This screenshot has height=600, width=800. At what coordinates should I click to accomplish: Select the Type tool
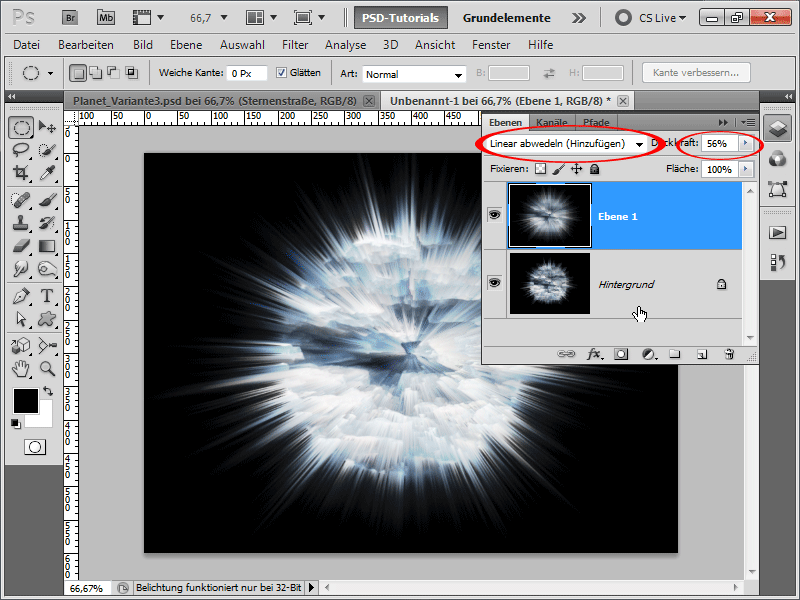(x=47, y=296)
